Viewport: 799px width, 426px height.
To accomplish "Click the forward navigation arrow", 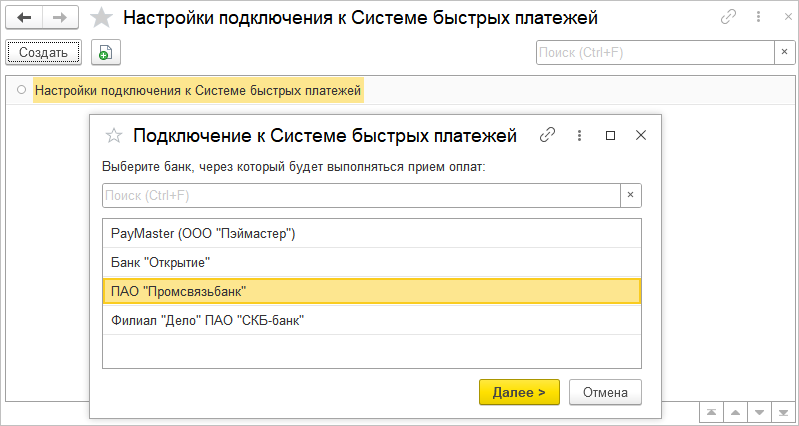I will 60,18.
